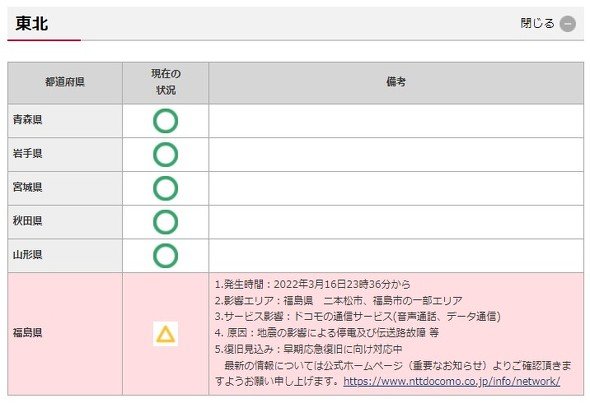
Task: Select the 東北 region heading
Action: (32, 24)
